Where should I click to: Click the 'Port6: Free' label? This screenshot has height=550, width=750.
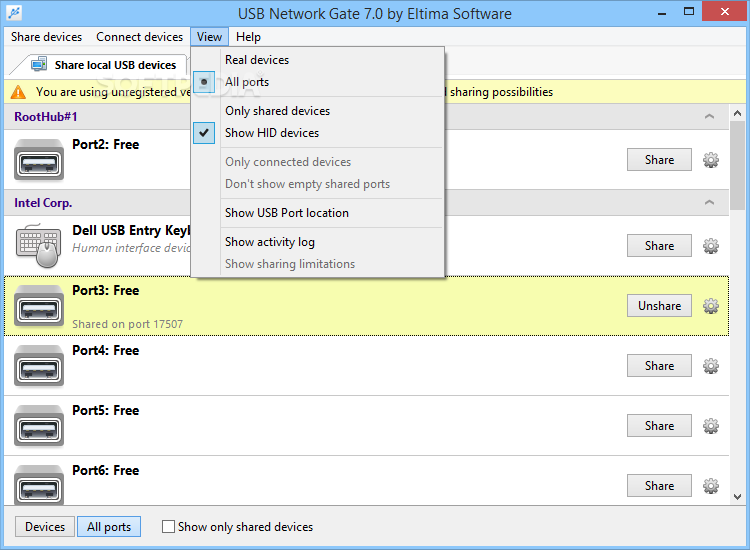point(106,471)
